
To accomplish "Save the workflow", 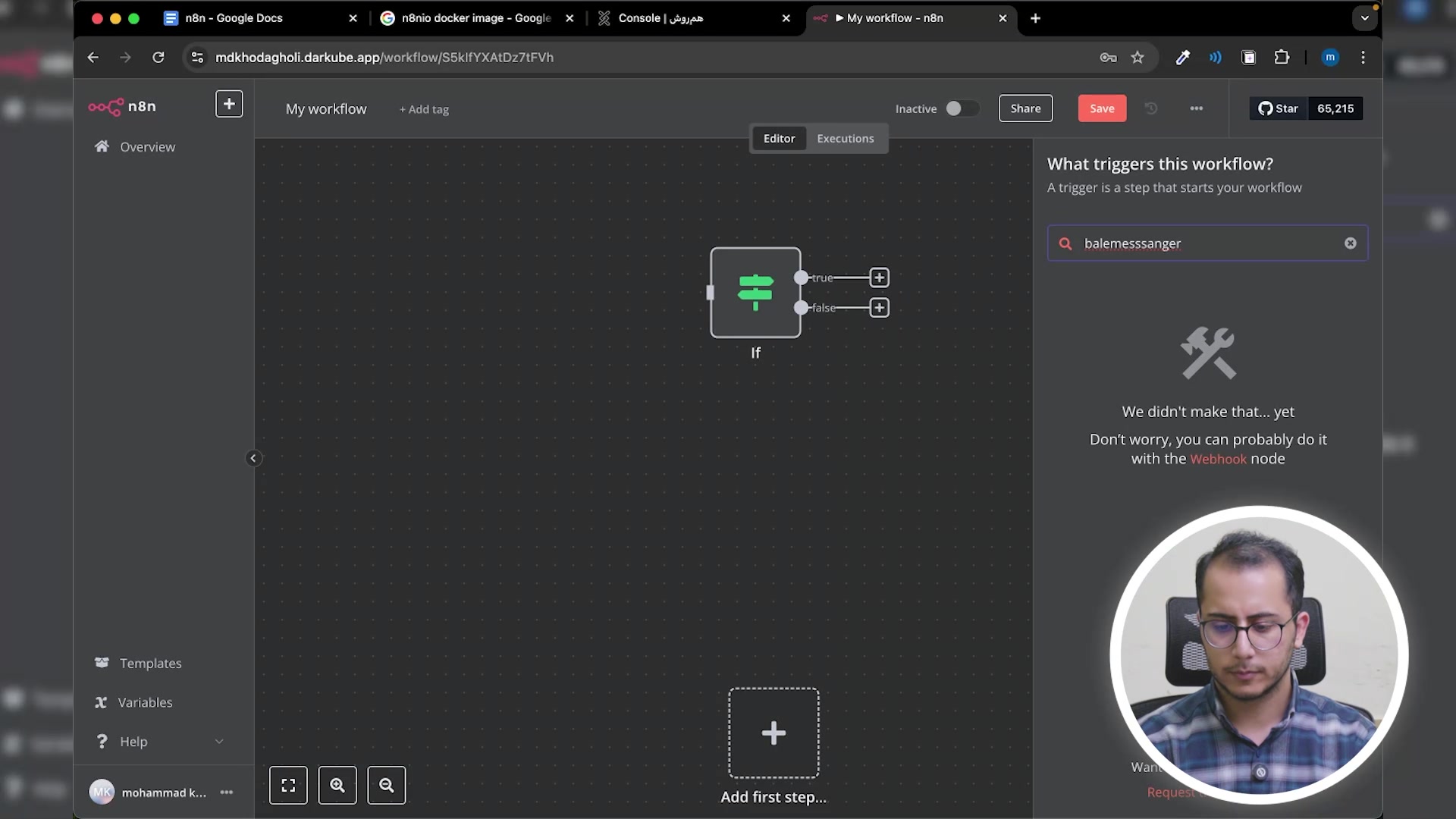I will tap(1102, 108).
